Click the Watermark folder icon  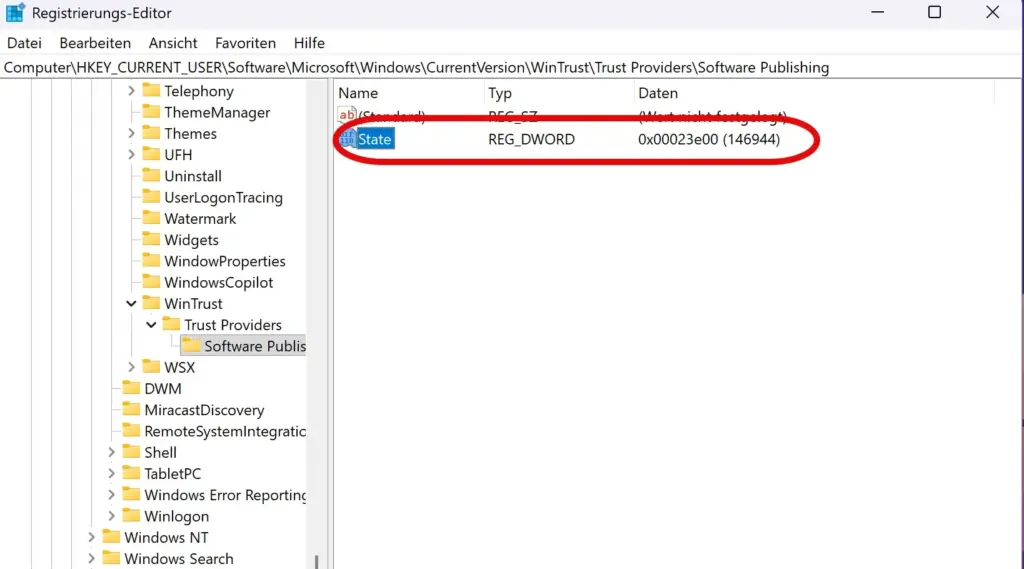(151, 218)
